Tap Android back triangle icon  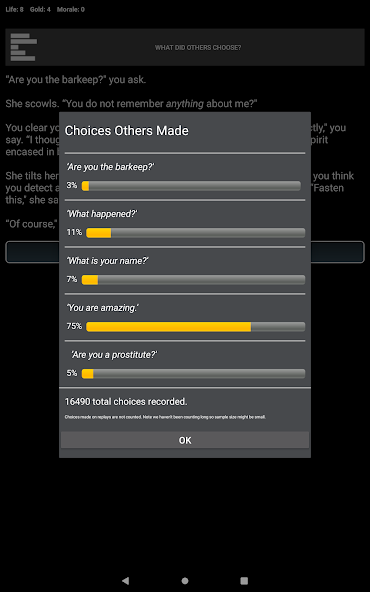pyautogui.click(x=126, y=580)
